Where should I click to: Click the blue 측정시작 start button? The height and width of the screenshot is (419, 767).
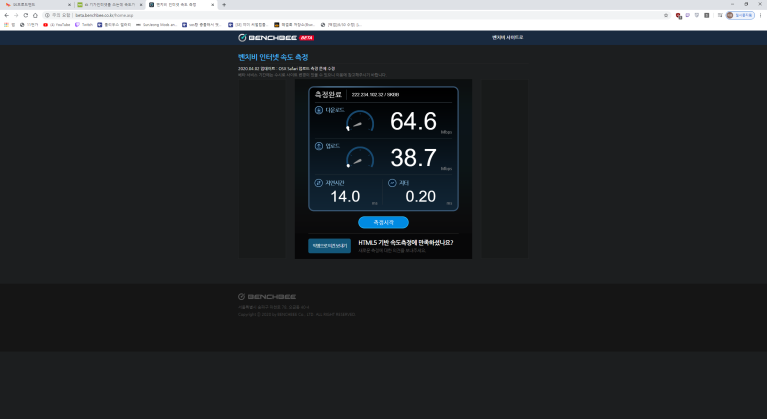point(383,222)
